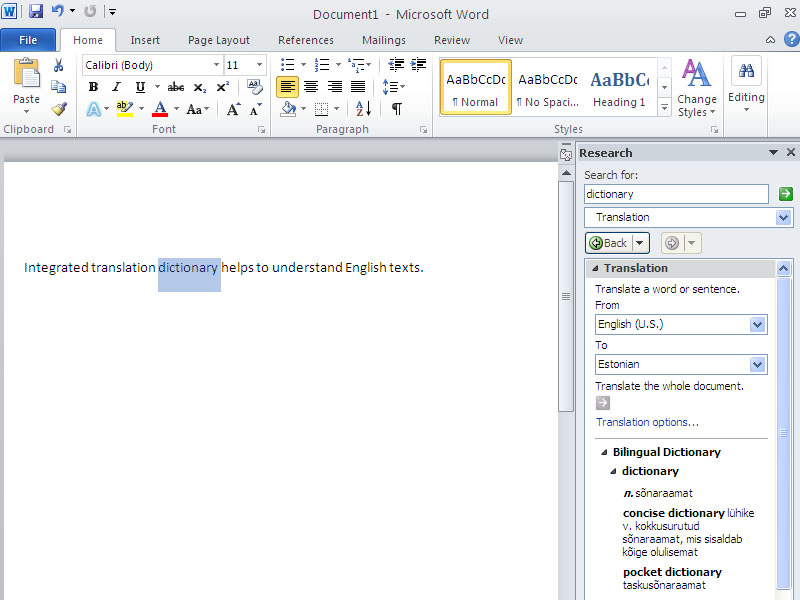Screen dimensions: 800x600
Task: Switch to the Page Layout tab
Action: 219,40
